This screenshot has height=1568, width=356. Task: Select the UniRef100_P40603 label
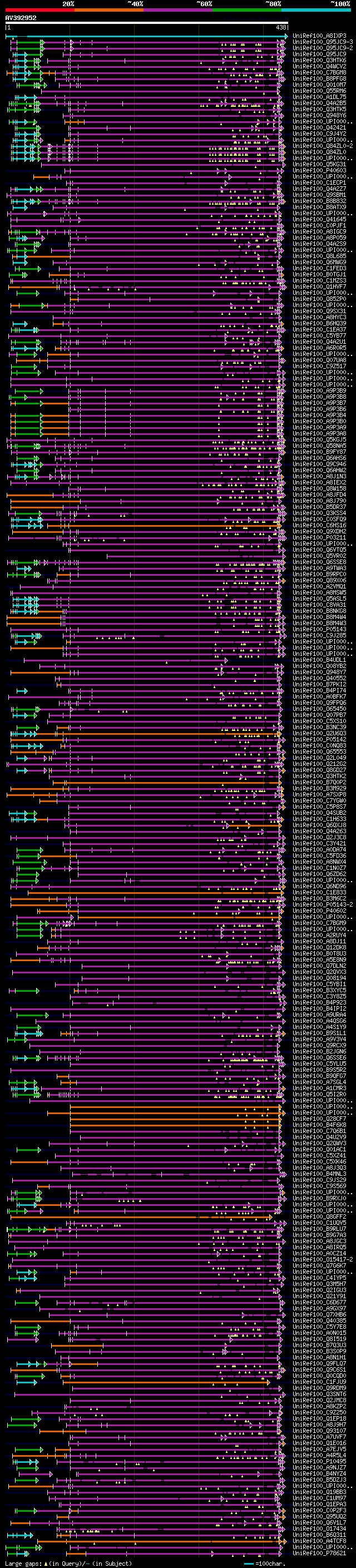click(319, 170)
